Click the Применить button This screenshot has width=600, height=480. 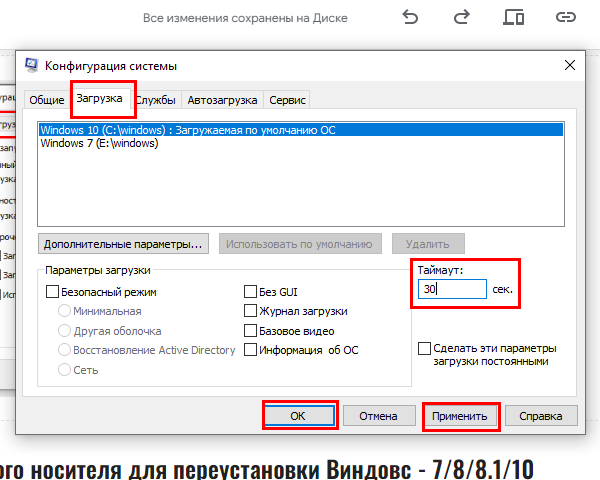[460, 416]
